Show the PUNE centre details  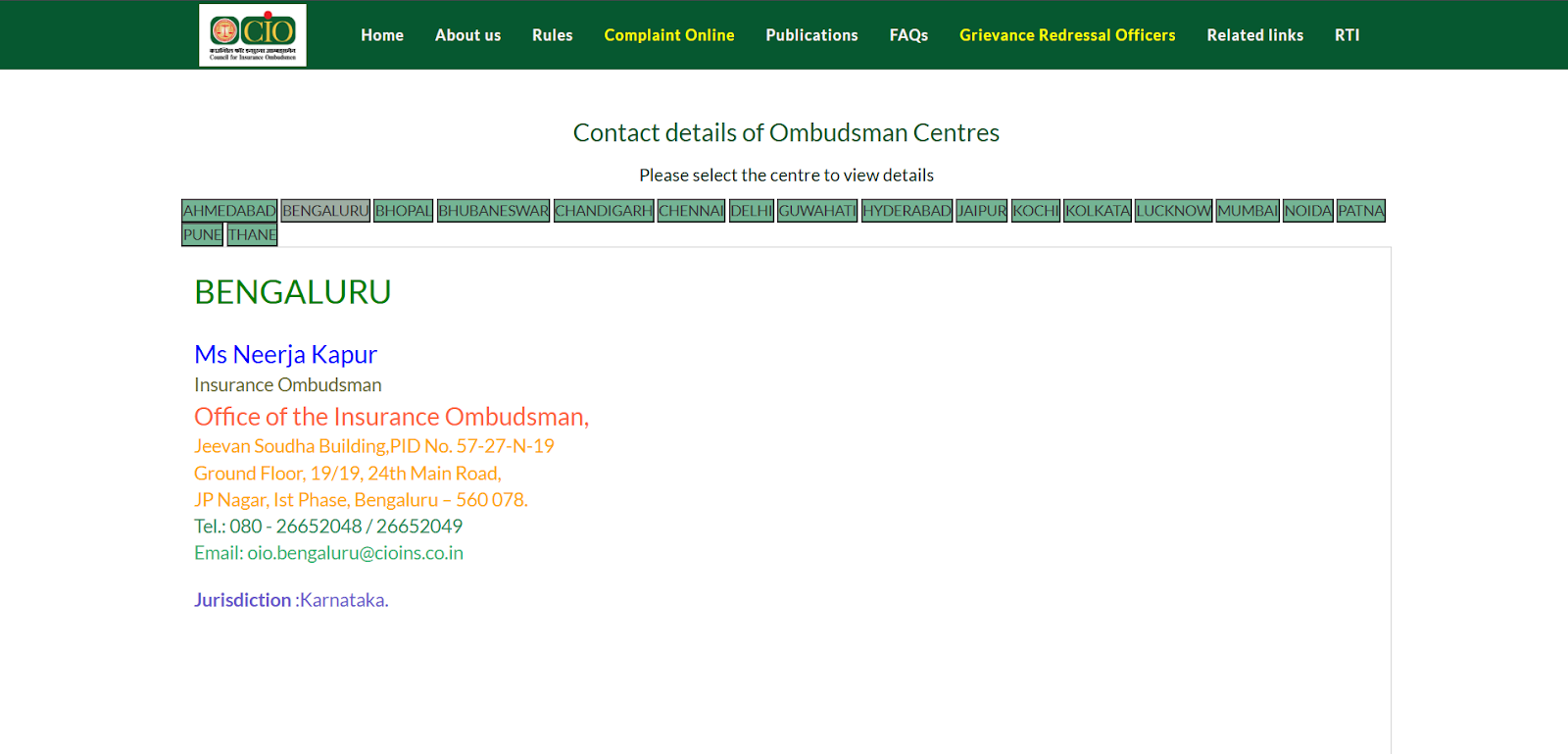[202, 235]
